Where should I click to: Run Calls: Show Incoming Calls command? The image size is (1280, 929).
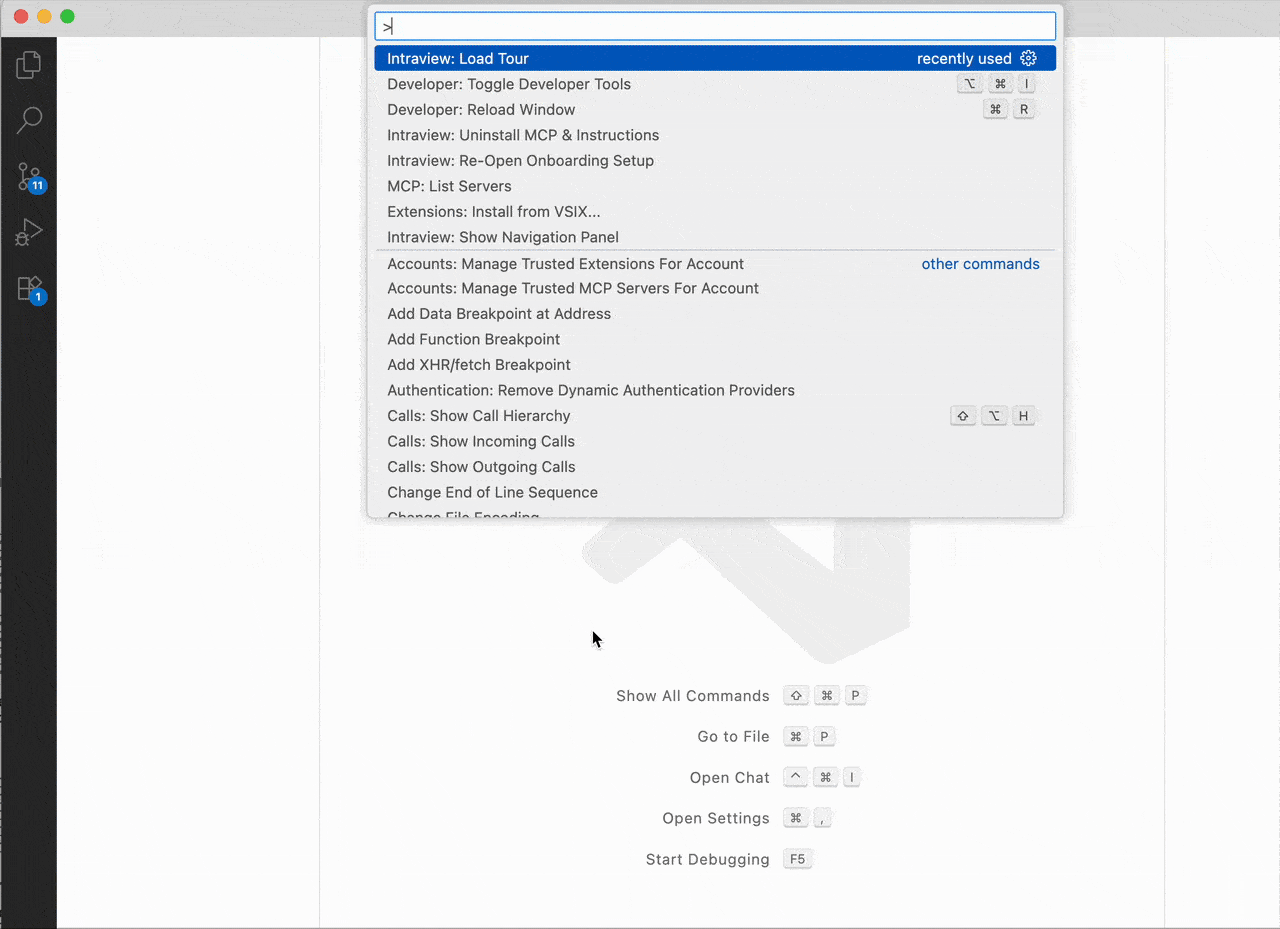coord(715,442)
